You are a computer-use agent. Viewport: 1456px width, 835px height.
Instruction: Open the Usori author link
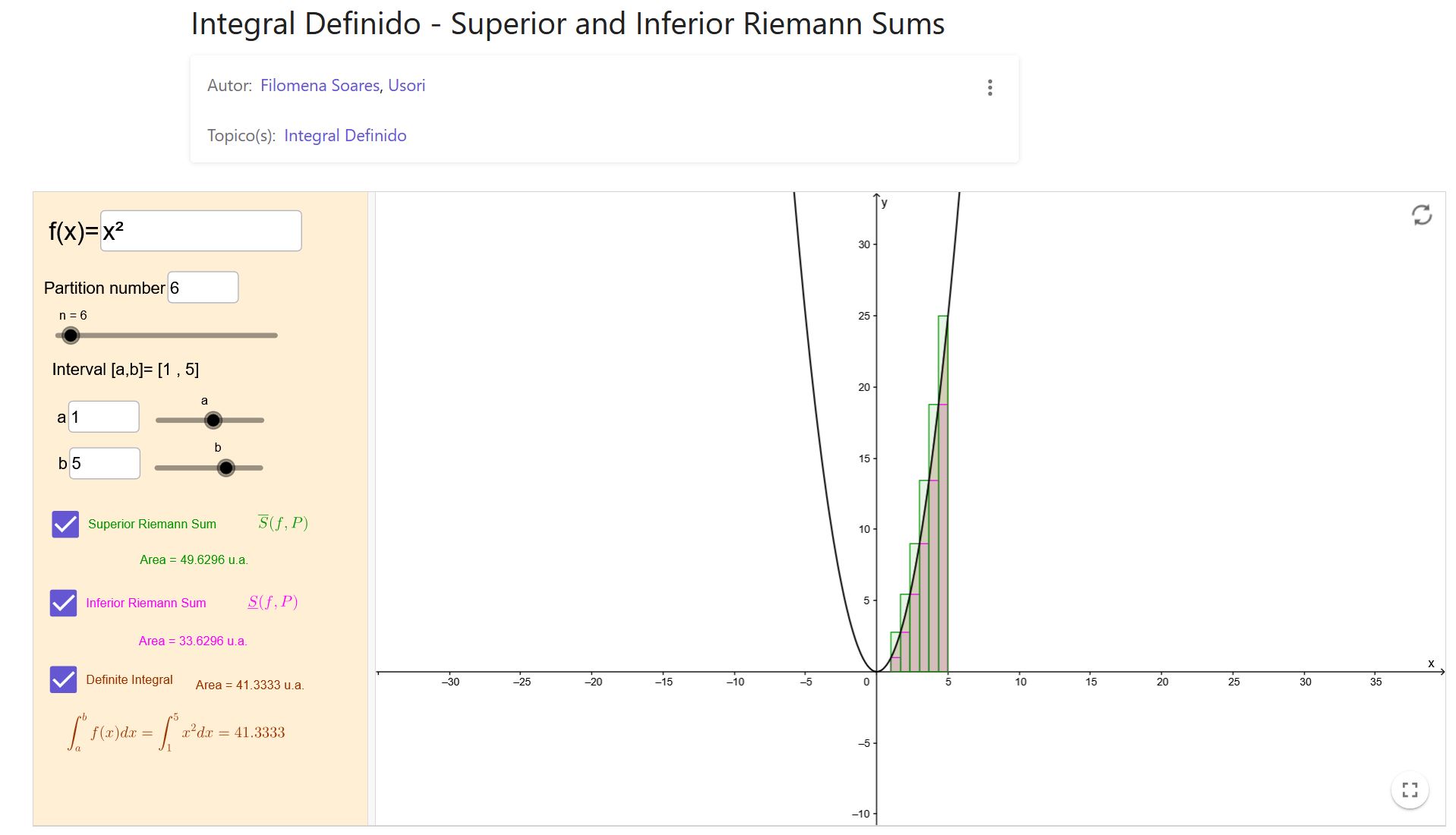406,86
